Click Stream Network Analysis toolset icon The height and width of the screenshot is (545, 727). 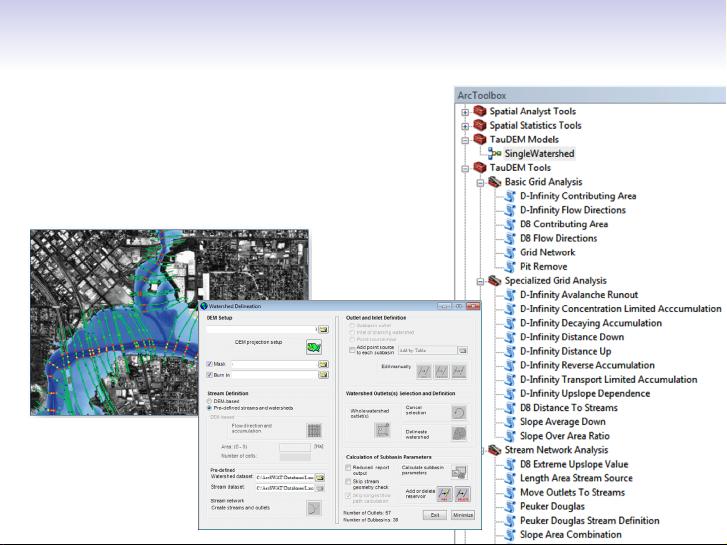(x=495, y=450)
